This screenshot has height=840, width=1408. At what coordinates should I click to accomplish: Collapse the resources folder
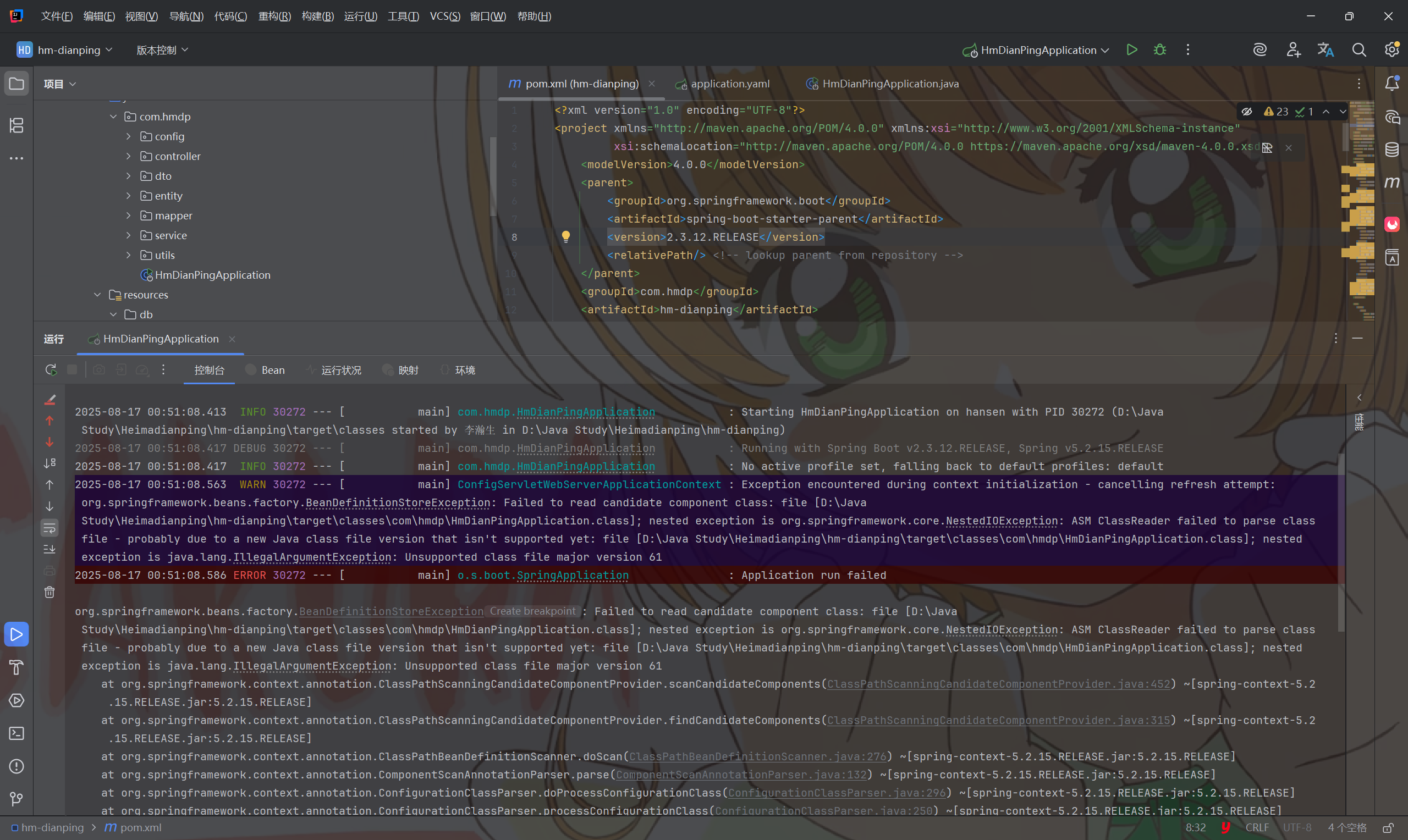pos(97,295)
